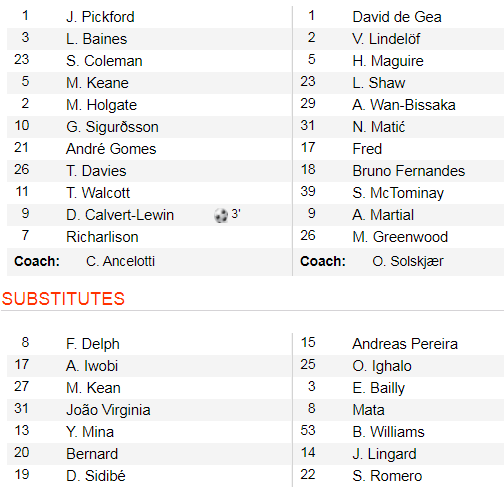Select David de Gea in lineup

[x=397, y=17]
